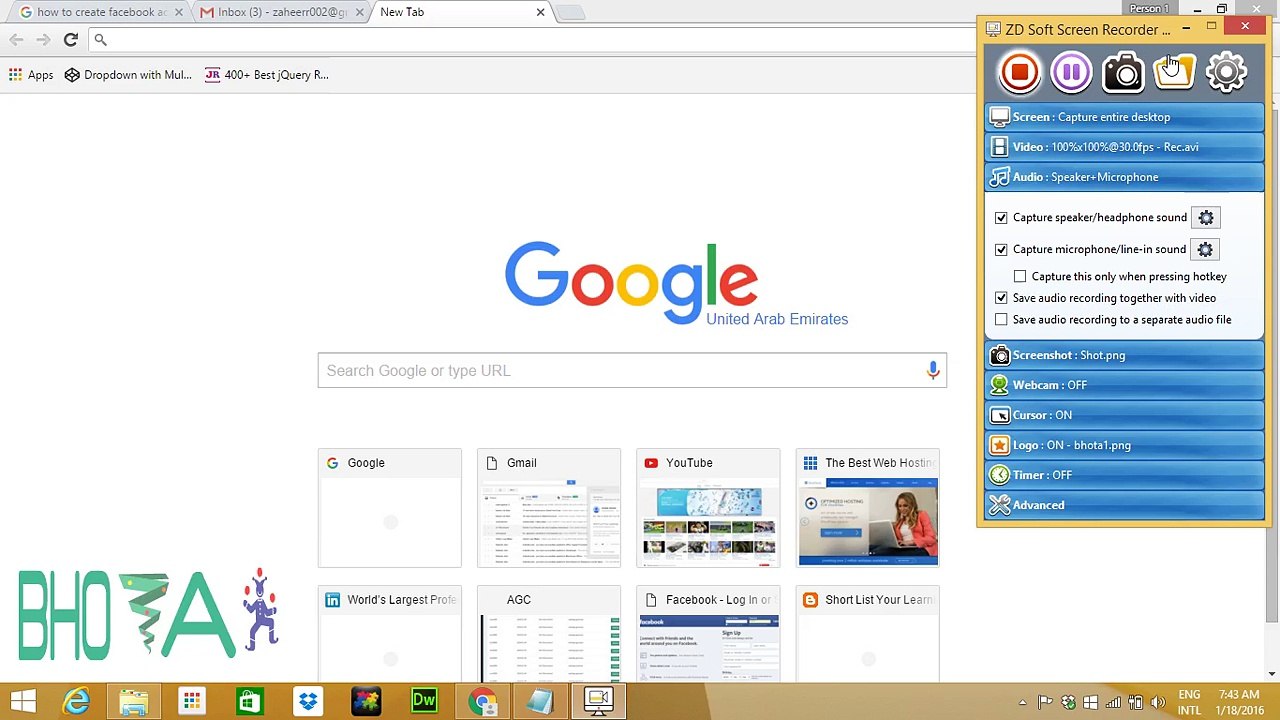Open the '400+ Best jQuery R...' bookmark
This screenshot has width=1280, height=720.
tap(266, 75)
